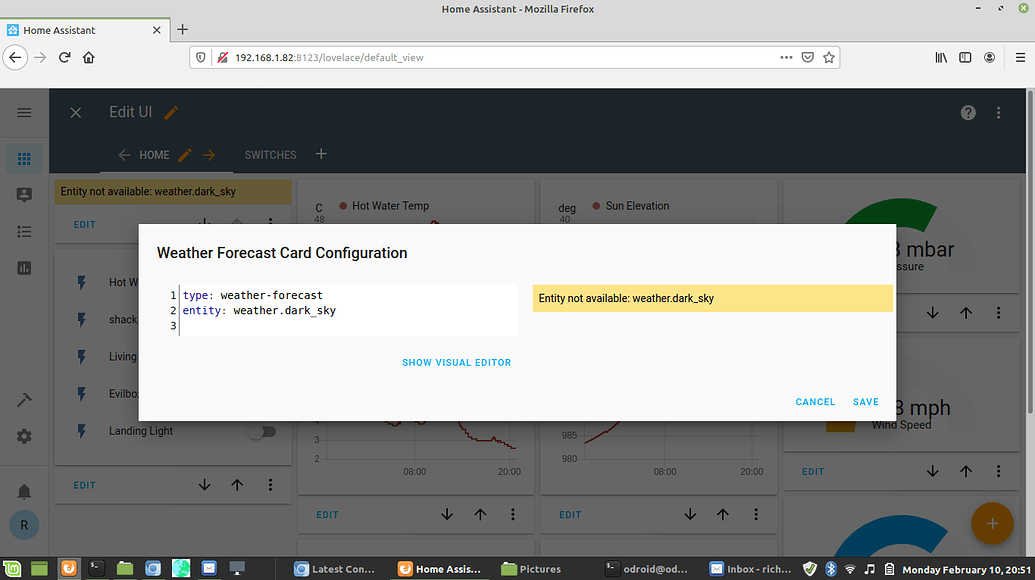The image size is (1035, 580).
Task: Open the History chart sidebar icon
Action: (x=24, y=268)
